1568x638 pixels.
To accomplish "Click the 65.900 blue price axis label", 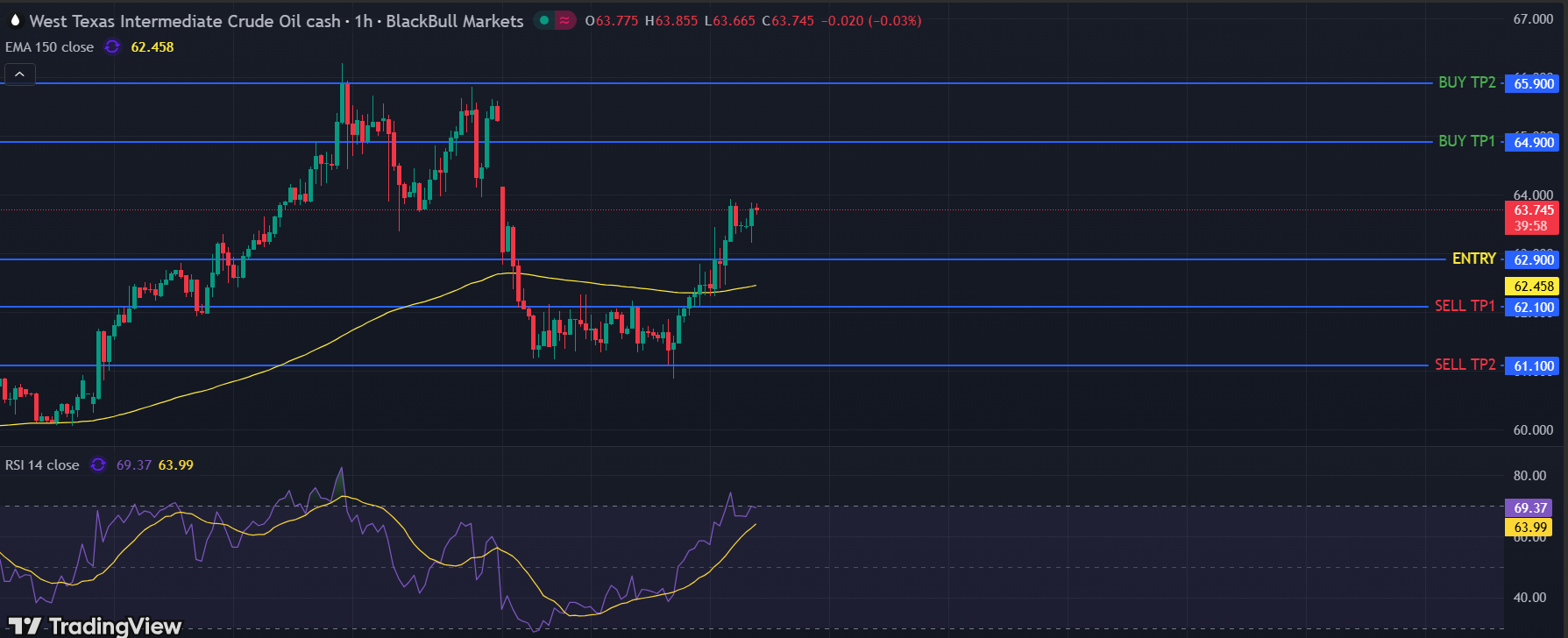I will click(x=1533, y=84).
